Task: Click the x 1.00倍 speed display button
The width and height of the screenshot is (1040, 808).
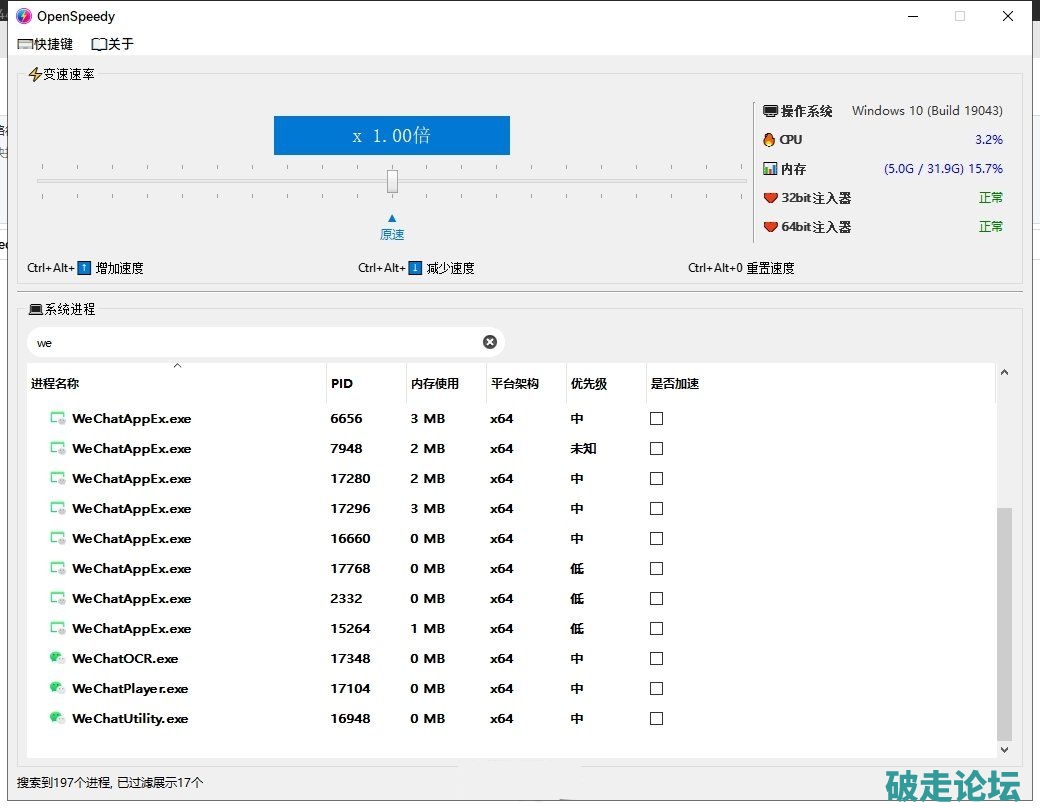Action: [x=391, y=136]
